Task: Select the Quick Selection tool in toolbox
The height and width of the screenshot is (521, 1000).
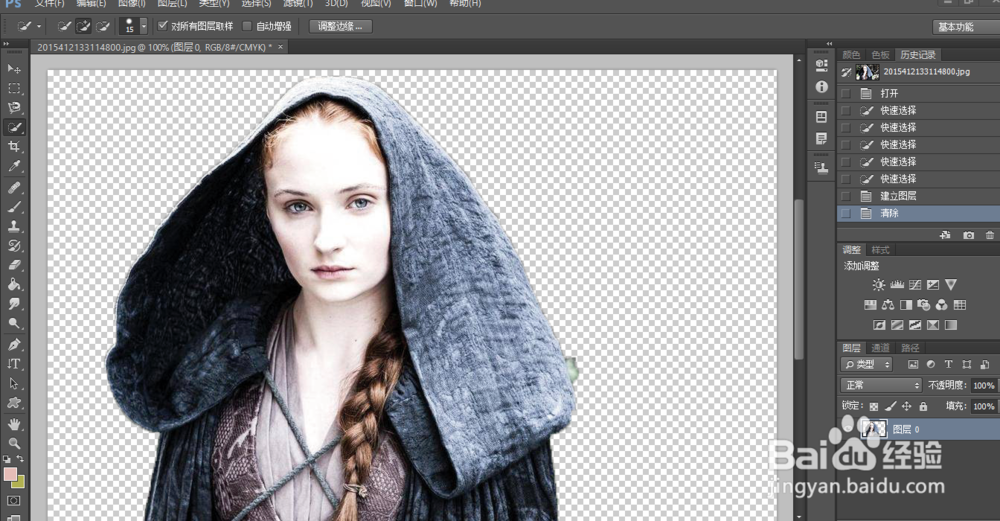Action: [14, 127]
